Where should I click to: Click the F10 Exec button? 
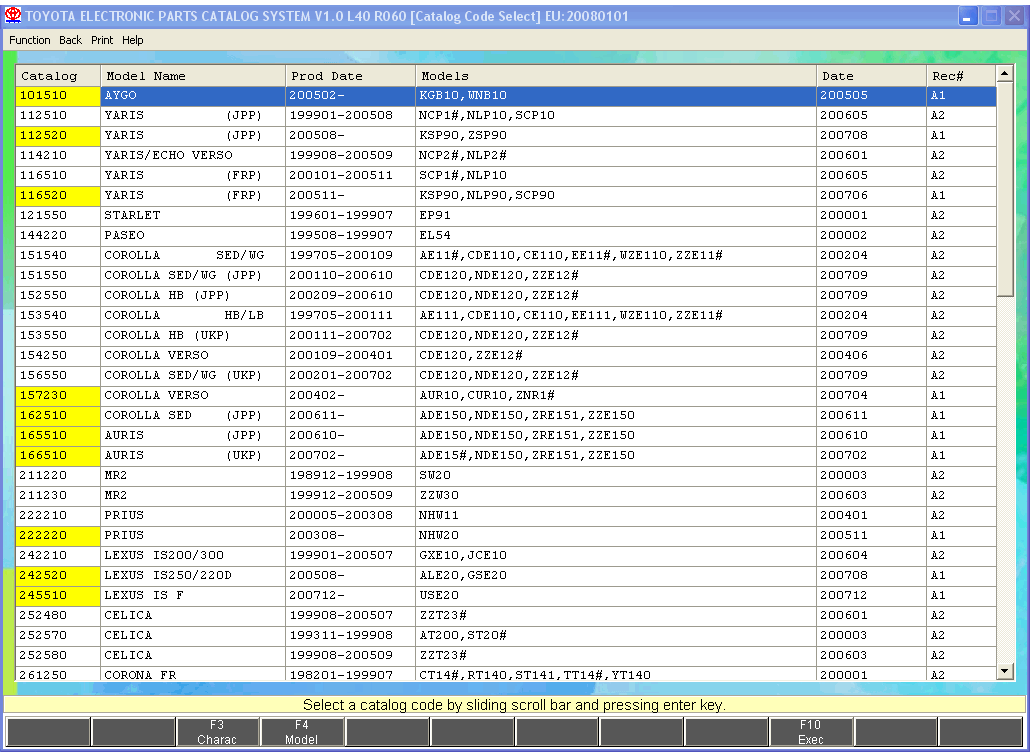click(x=811, y=732)
